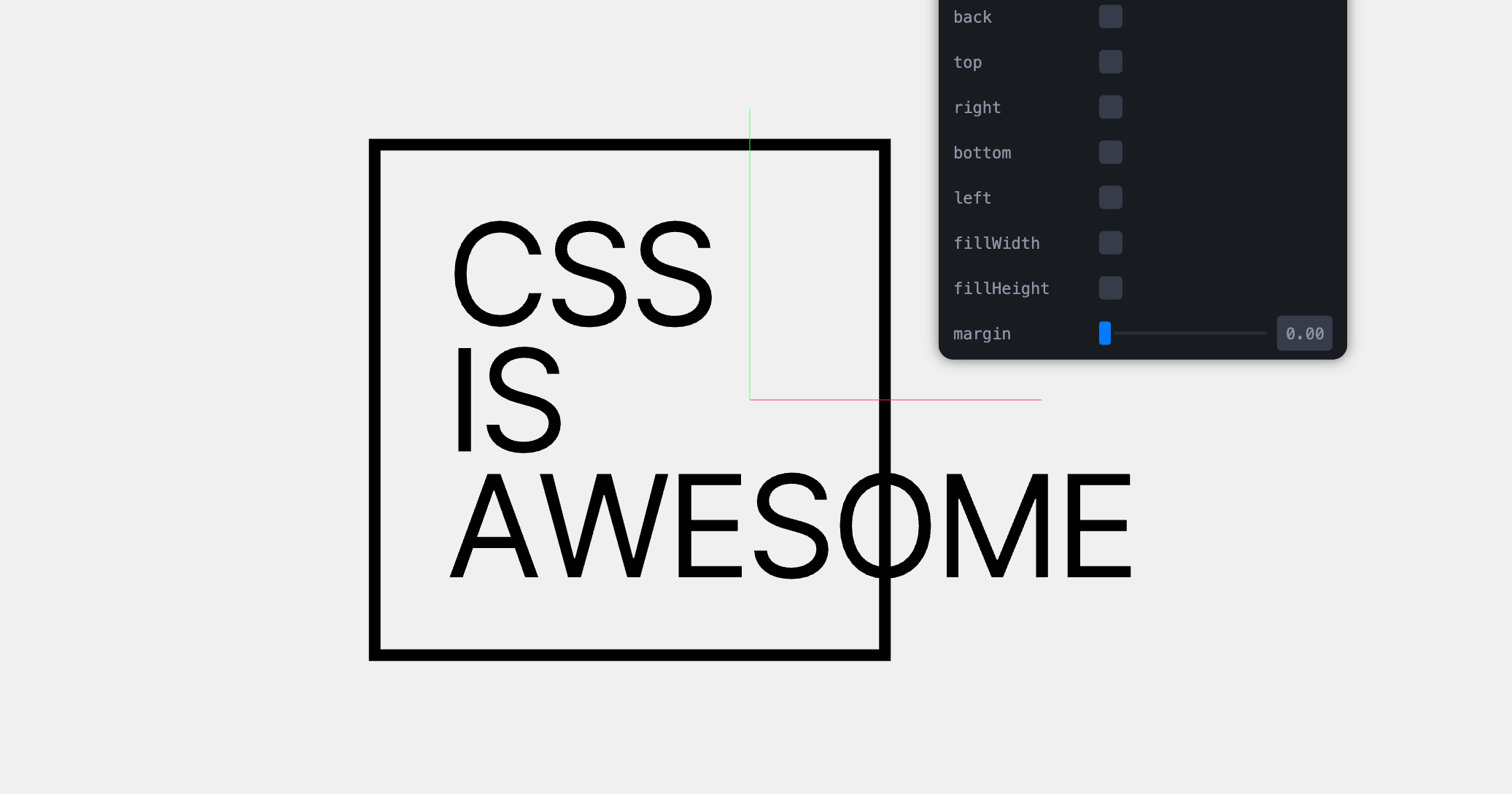
Task: Select the 'bottom' icon button in panel
Action: pos(1110,152)
